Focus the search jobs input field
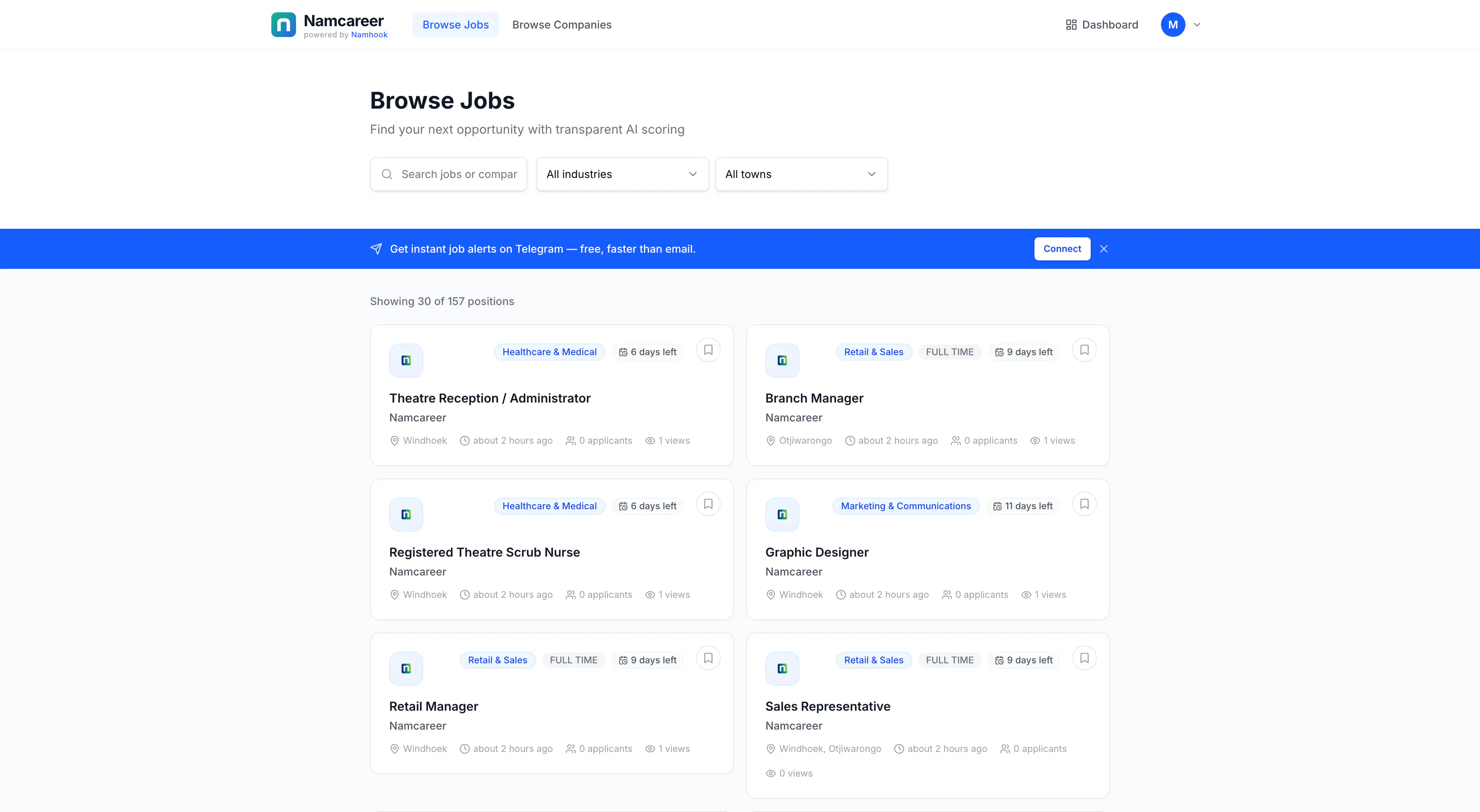This screenshot has width=1480, height=812. (448, 174)
